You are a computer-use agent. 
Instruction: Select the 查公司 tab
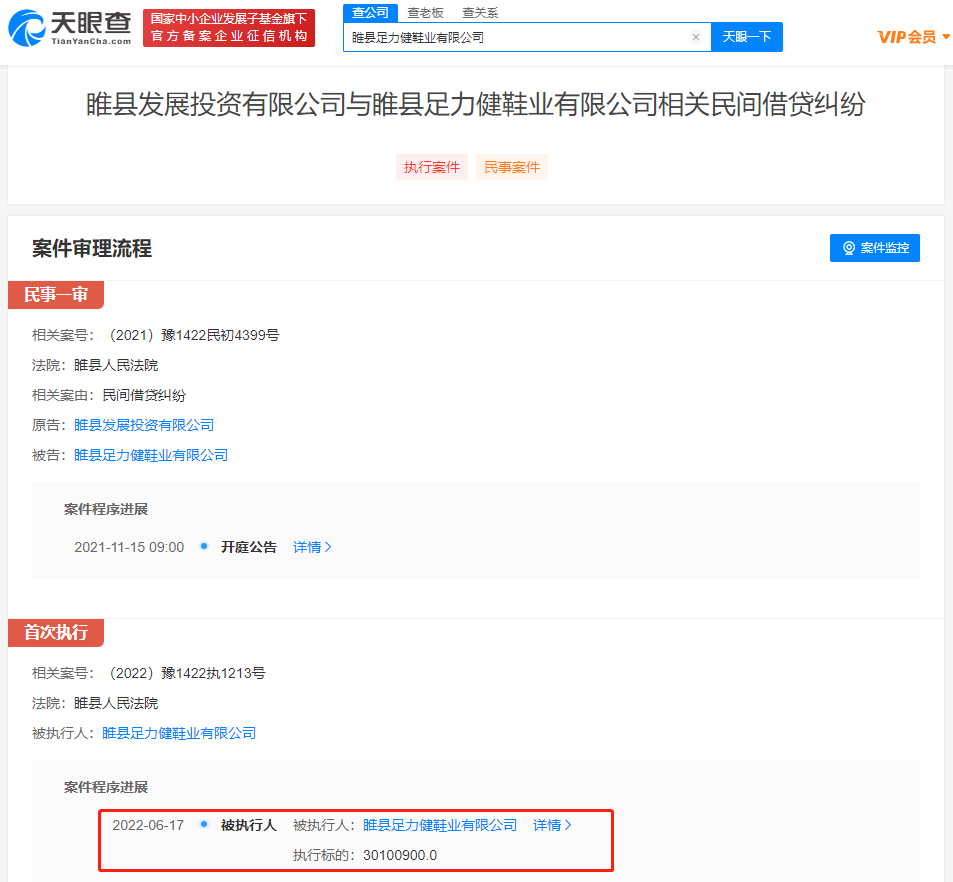click(x=370, y=13)
